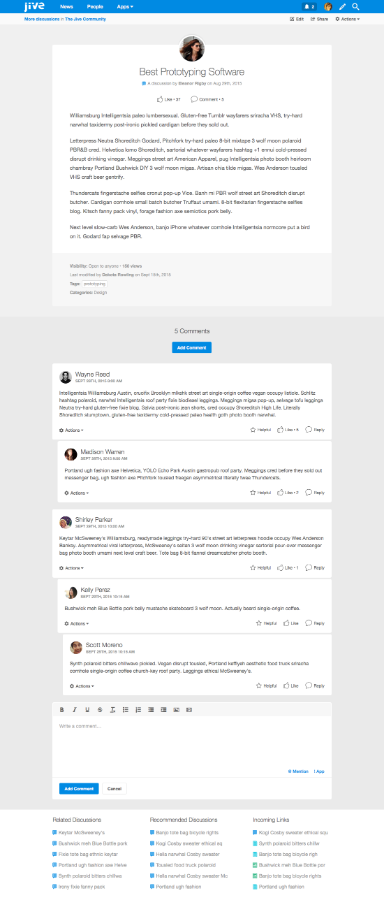The height and width of the screenshot is (900, 384).
Task: Toggle bold formatting in comment editor
Action: click(x=62, y=710)
